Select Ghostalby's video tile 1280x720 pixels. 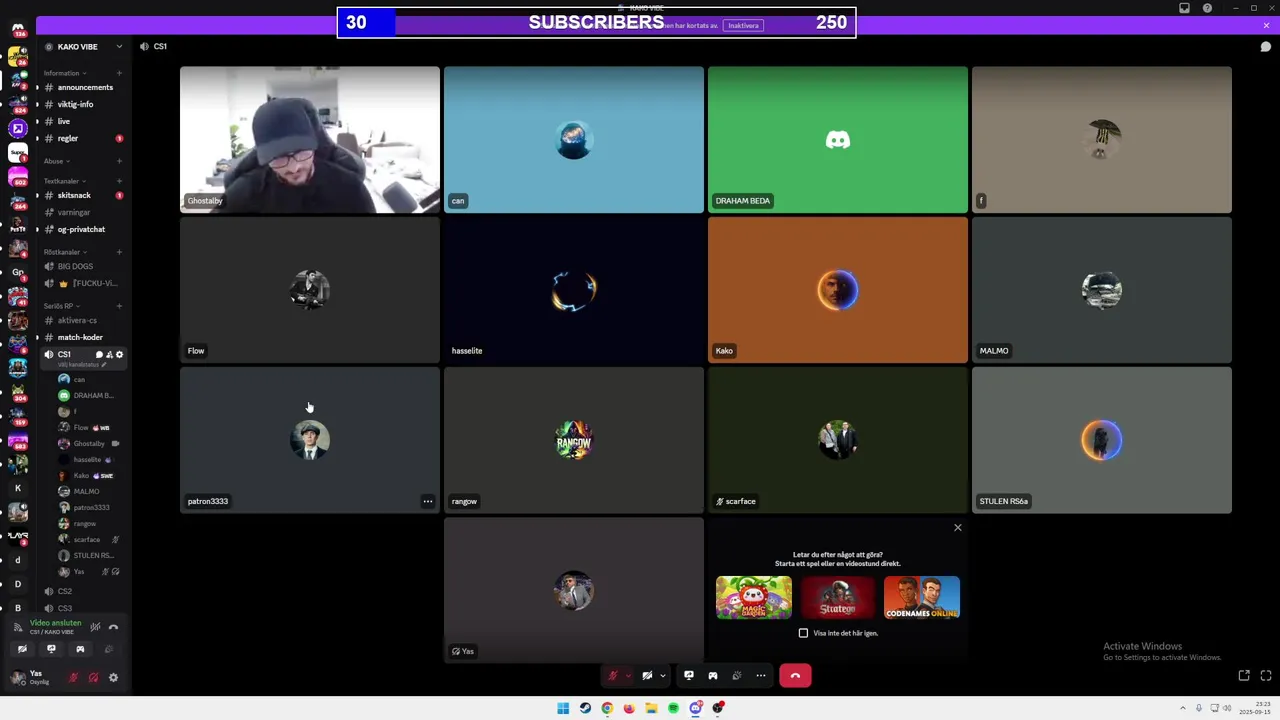pos(310,140)
